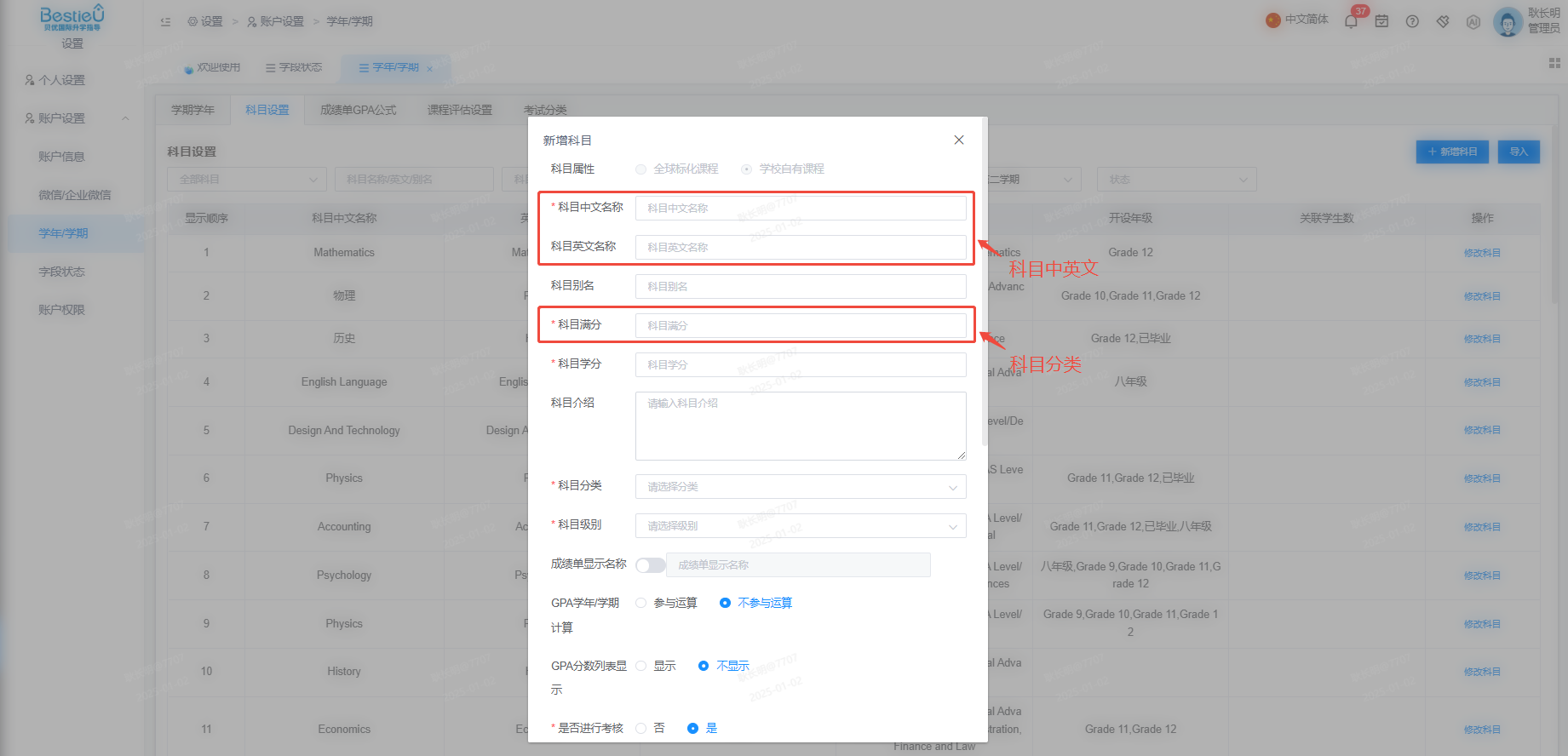The width and height of the screenshot is (1568, 756).
Task: Open 字段状态 in the sidebar menu
Action: click(61, 272)
